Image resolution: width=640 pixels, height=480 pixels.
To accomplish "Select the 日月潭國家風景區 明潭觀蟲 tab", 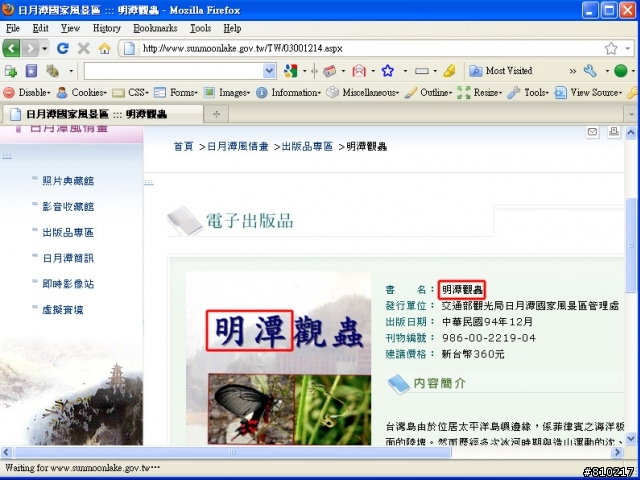I will [x=102, y=114].
